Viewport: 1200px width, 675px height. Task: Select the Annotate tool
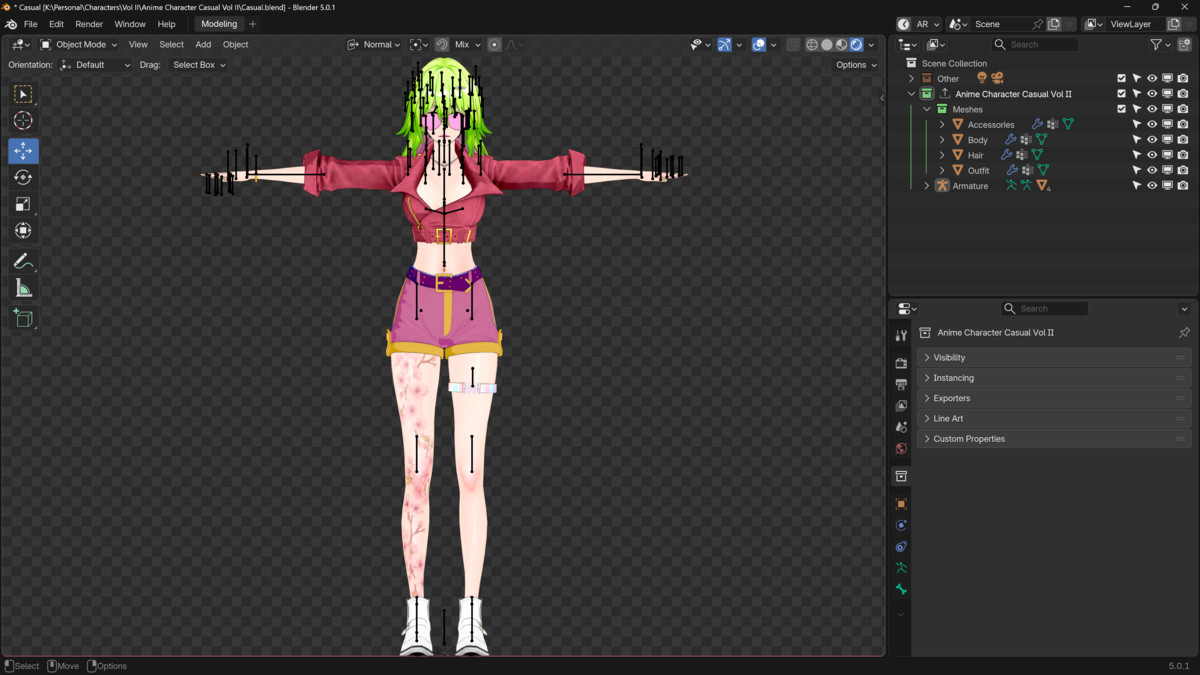pyautogui.click(x=23, y=261)
